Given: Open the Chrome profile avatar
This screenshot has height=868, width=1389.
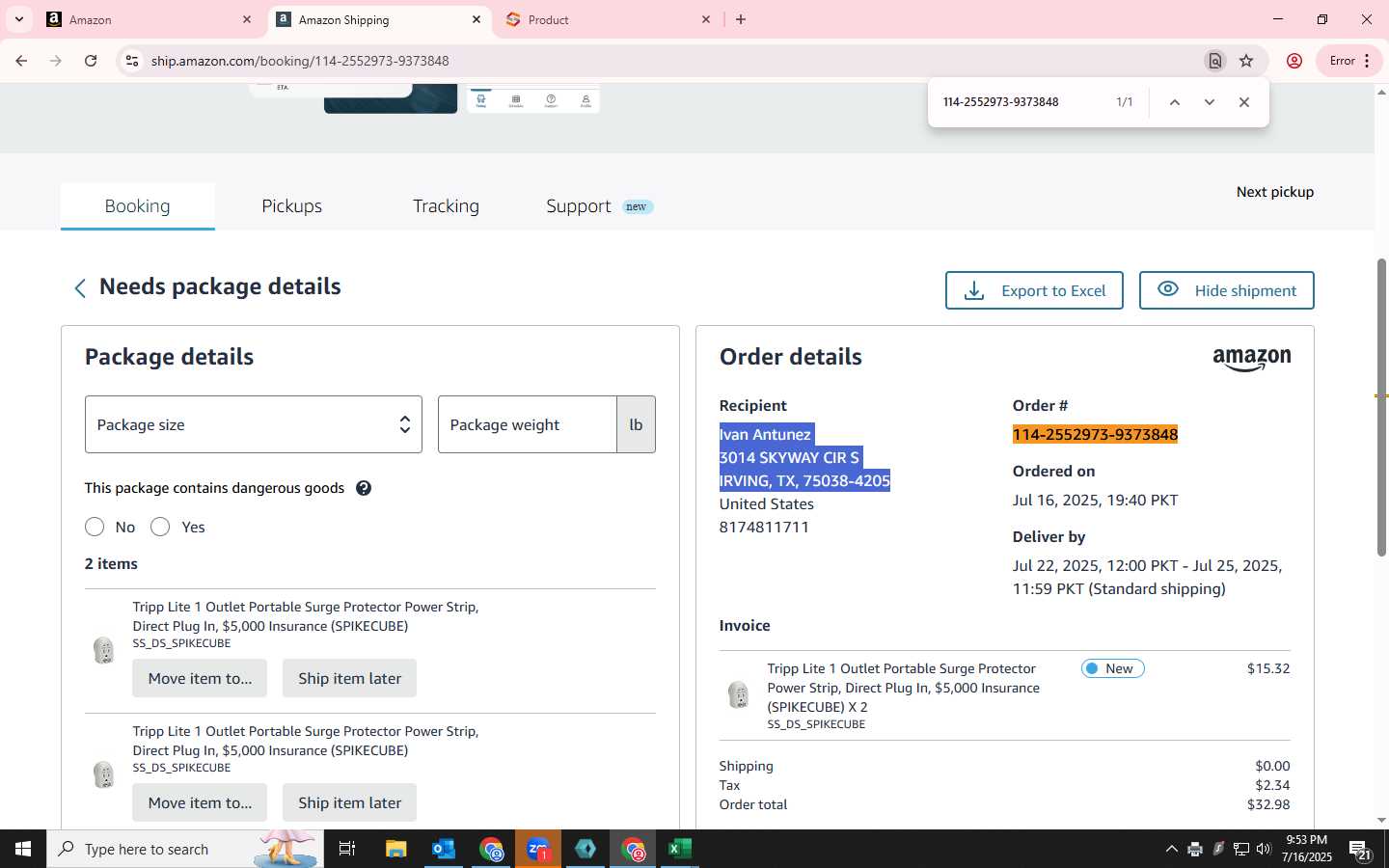Looking at the screenshot, I should click(1294, 61).
